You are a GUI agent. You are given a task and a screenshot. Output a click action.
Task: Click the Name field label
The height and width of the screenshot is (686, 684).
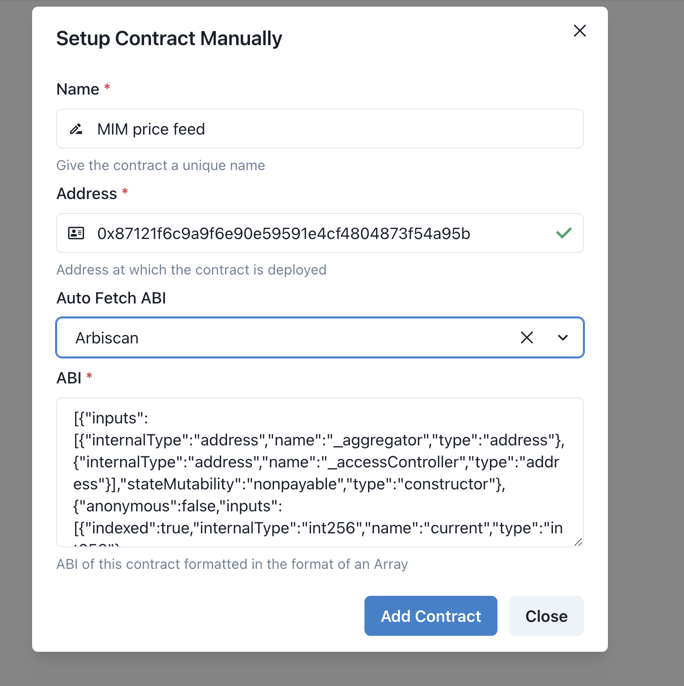pyautogui.click(x=77, y=89)
